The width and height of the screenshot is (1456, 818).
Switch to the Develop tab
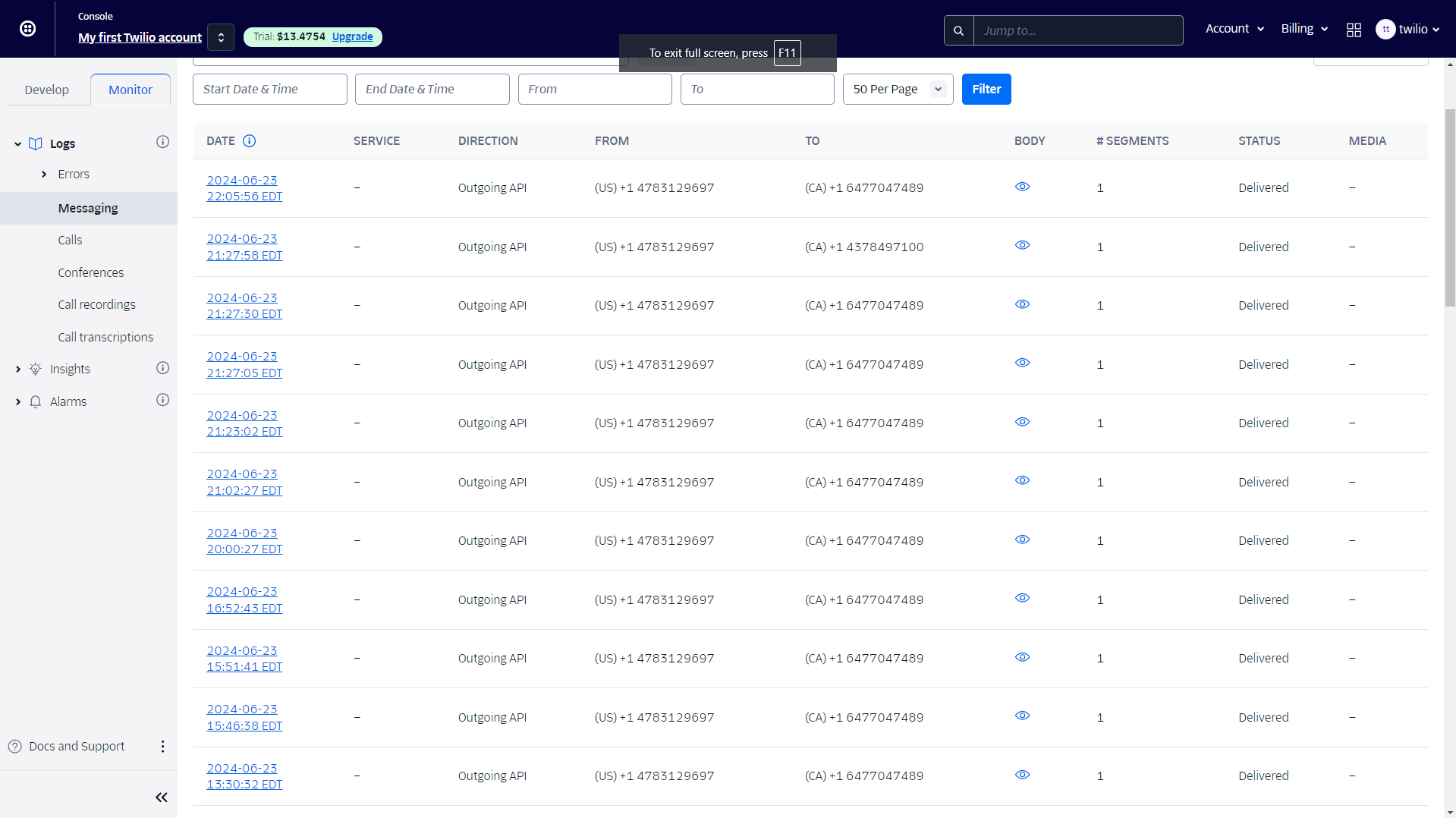[x=46, y=89]
